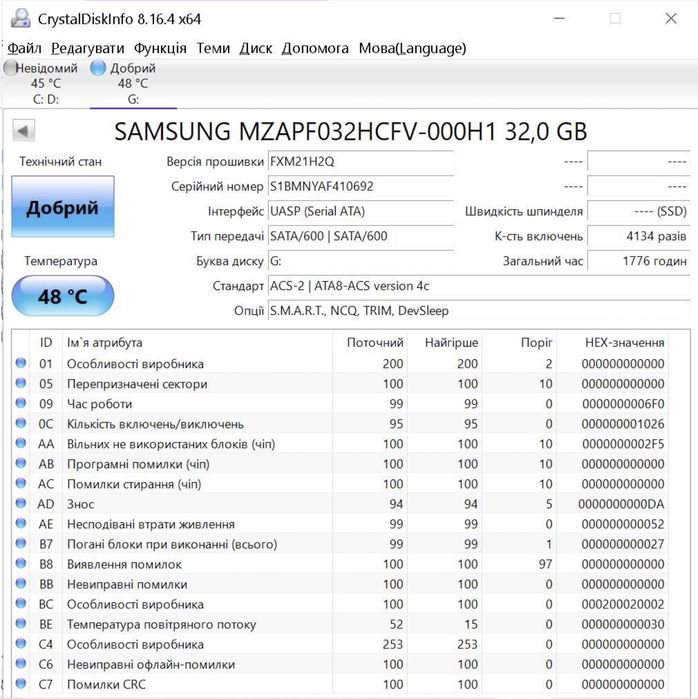Screen dimensions: 698x699
Task: Click the drive letter field G:
Action: 361,261
